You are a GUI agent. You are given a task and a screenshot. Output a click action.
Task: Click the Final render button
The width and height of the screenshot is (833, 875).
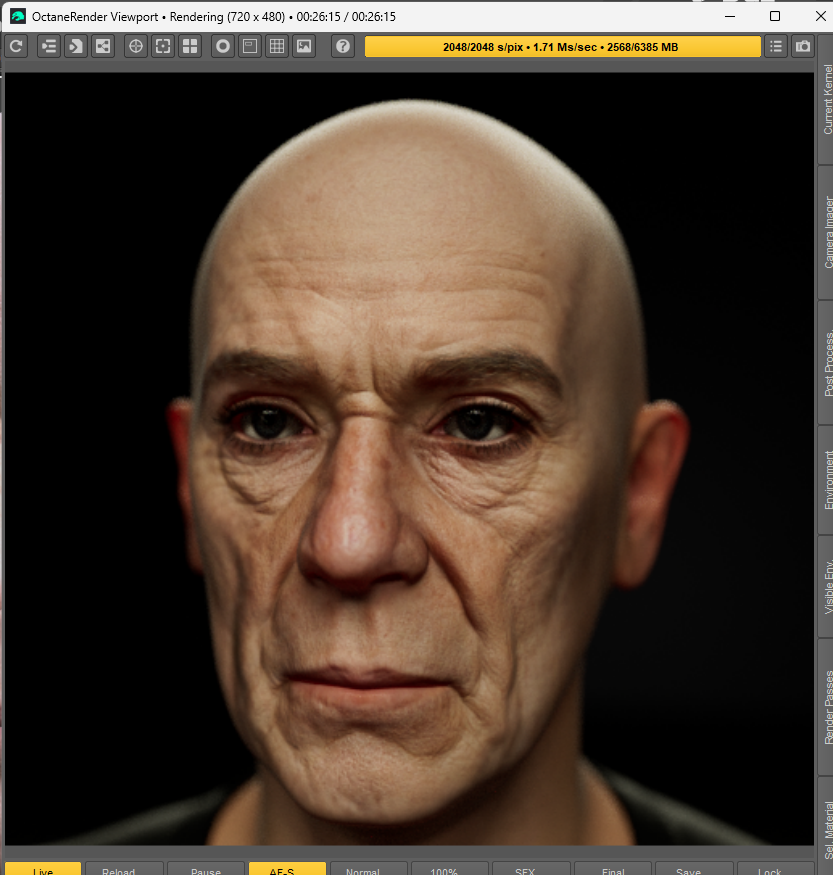613,869
